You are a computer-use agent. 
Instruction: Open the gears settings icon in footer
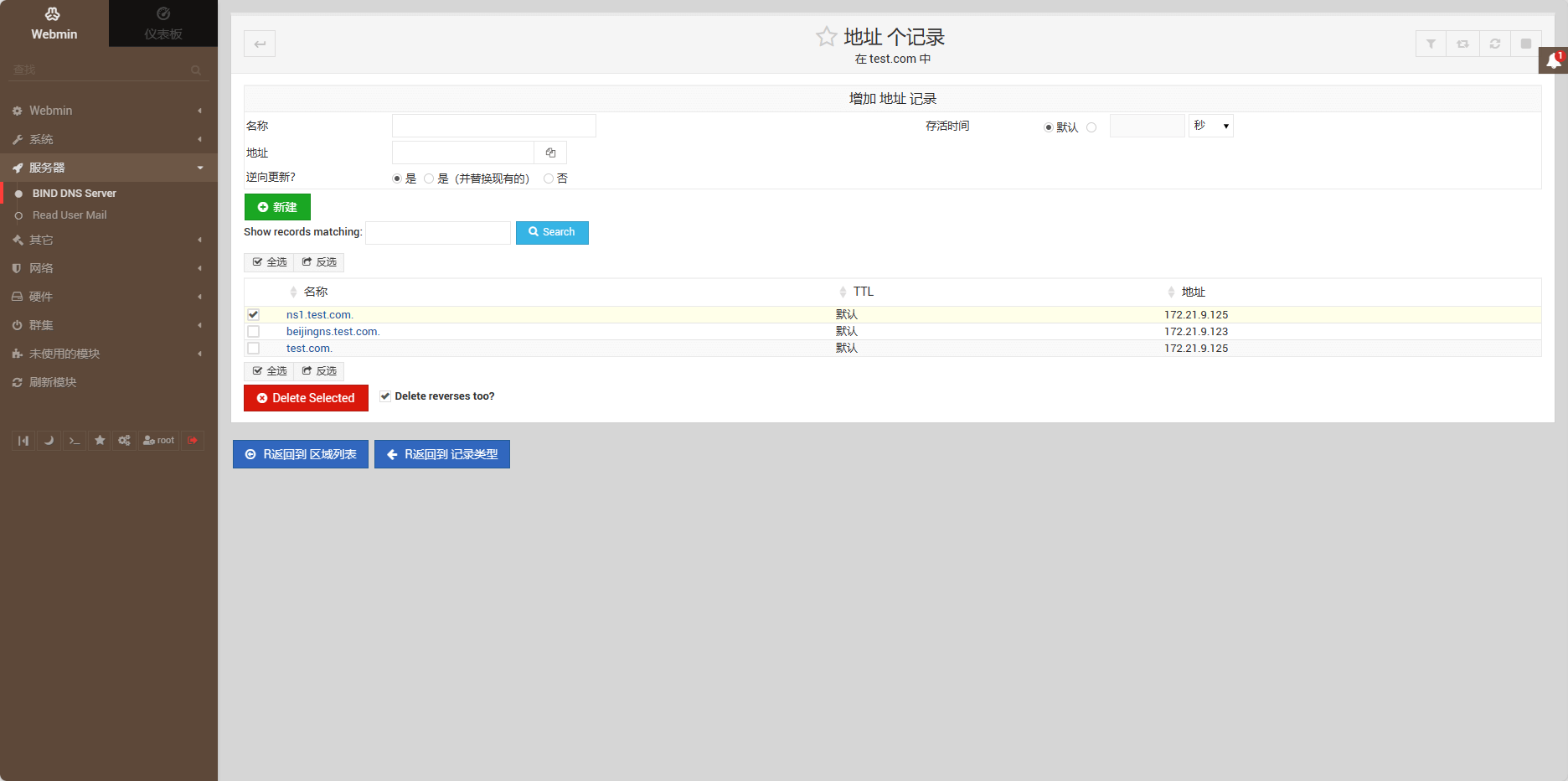[x=125, y=440]
